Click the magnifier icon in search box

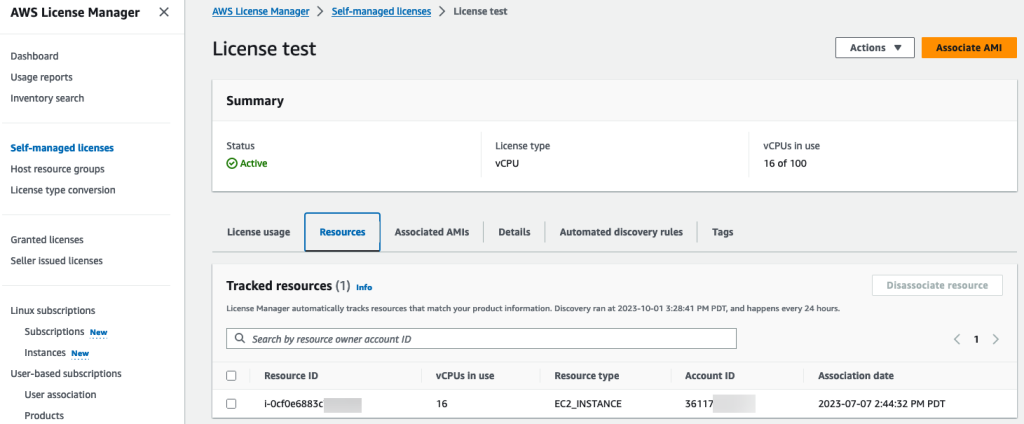(x=239, y=339)
